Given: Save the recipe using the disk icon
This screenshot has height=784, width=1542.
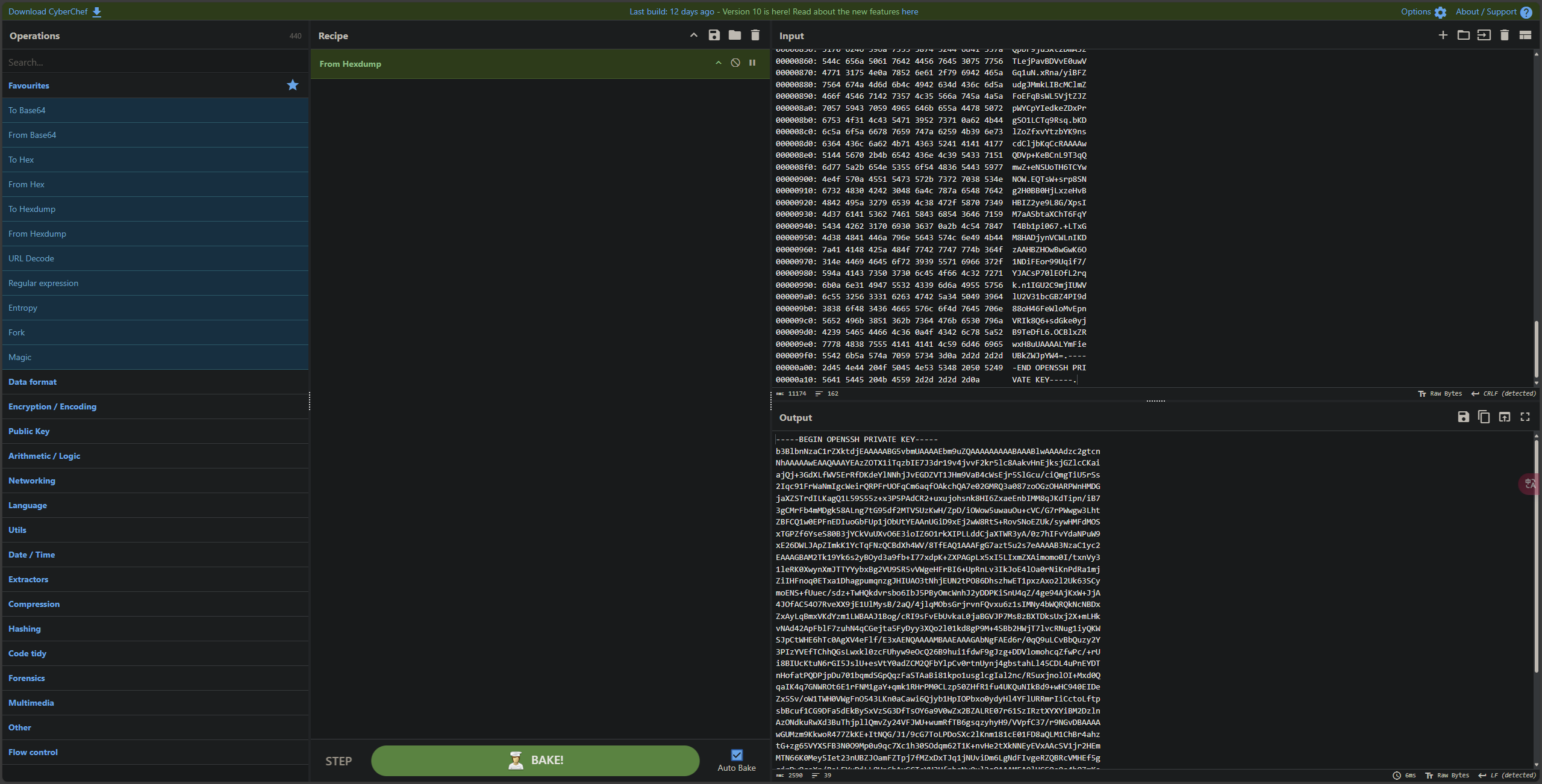Looking at the screenshot, I should point(714,36).
